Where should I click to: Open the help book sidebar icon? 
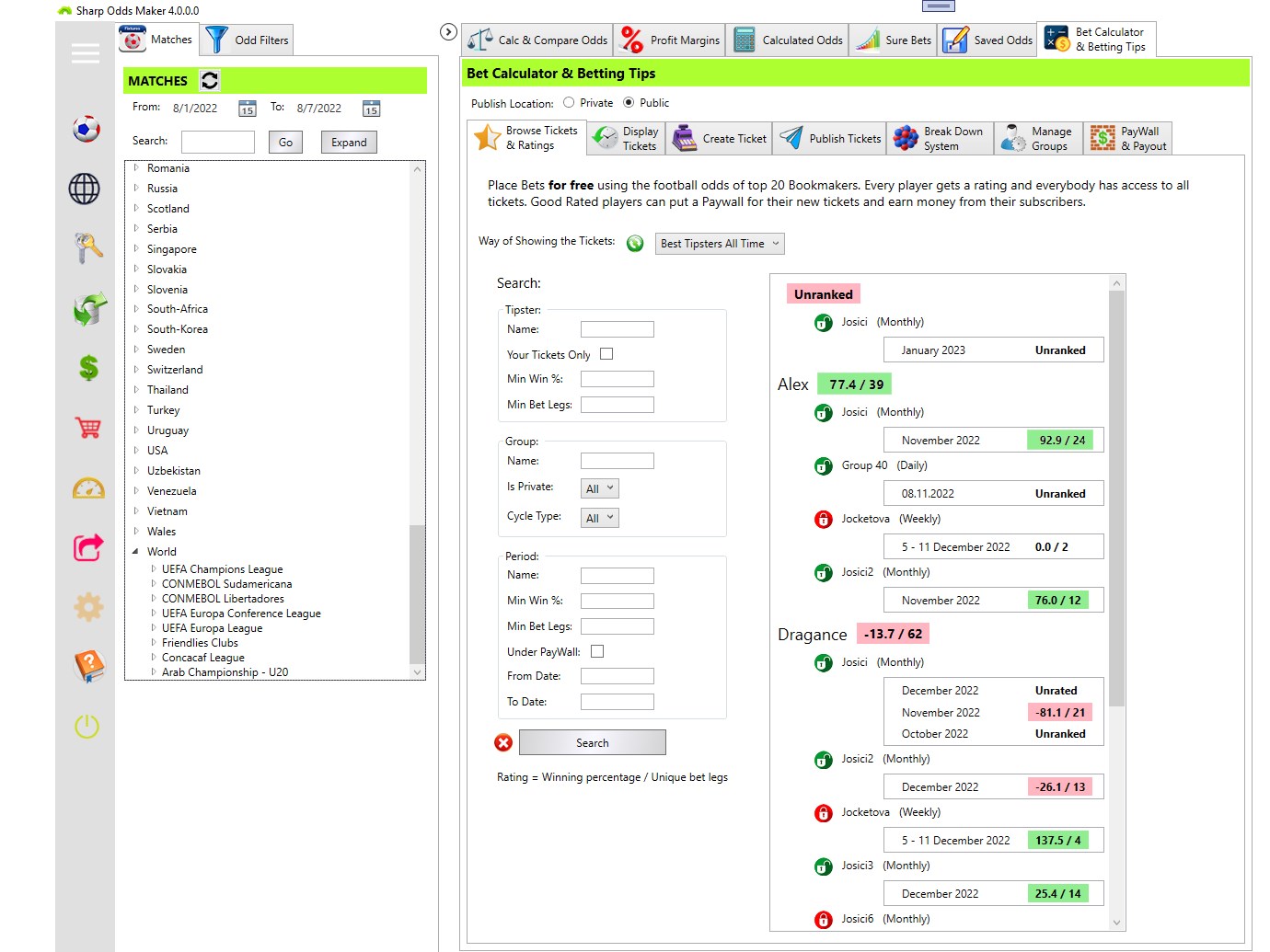89,666
